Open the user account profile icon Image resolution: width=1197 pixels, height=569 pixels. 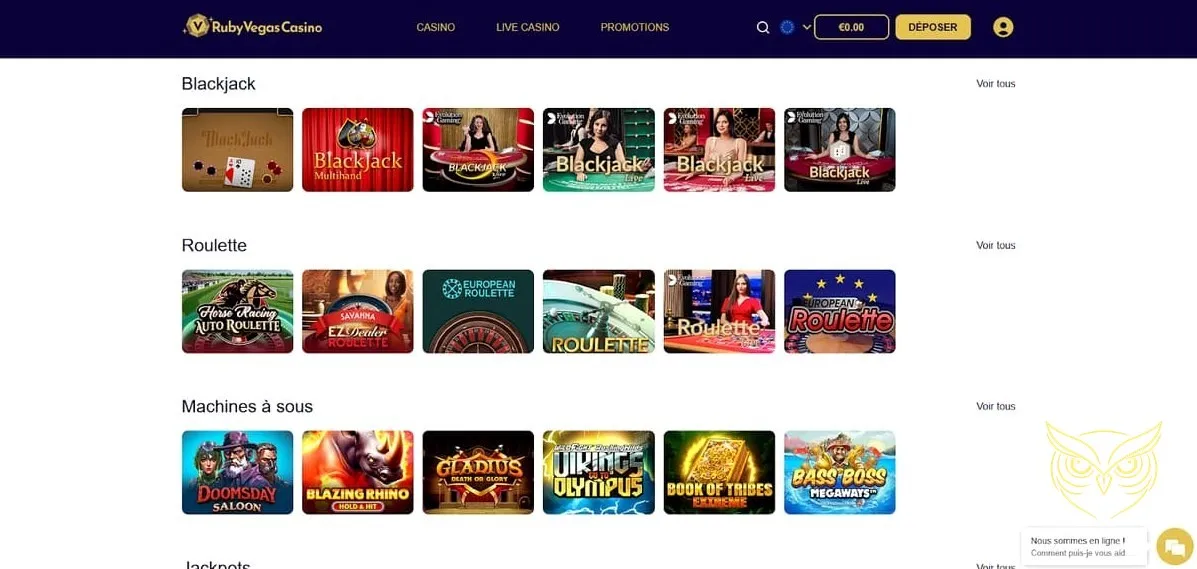[x=1003, y=27]
